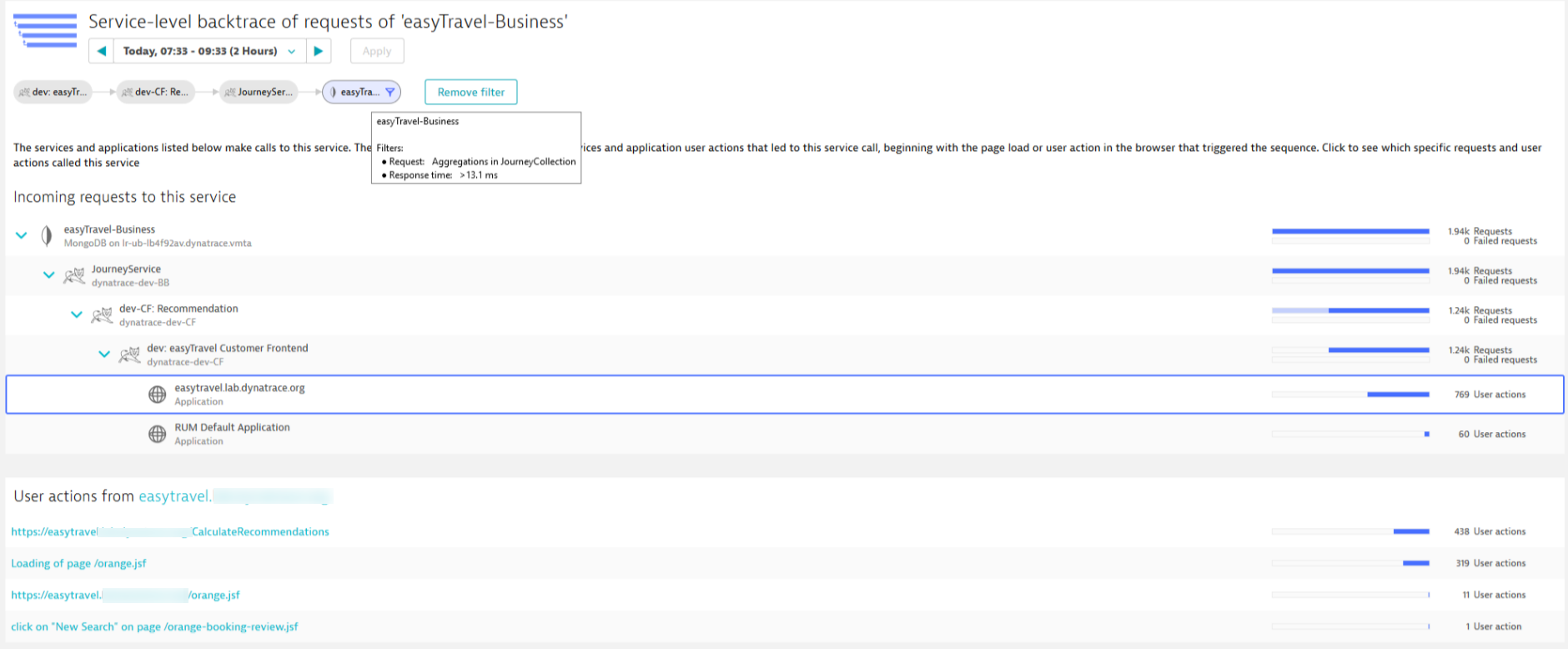
Task: Select RUM Default Application row
Action: pos(784,434)
